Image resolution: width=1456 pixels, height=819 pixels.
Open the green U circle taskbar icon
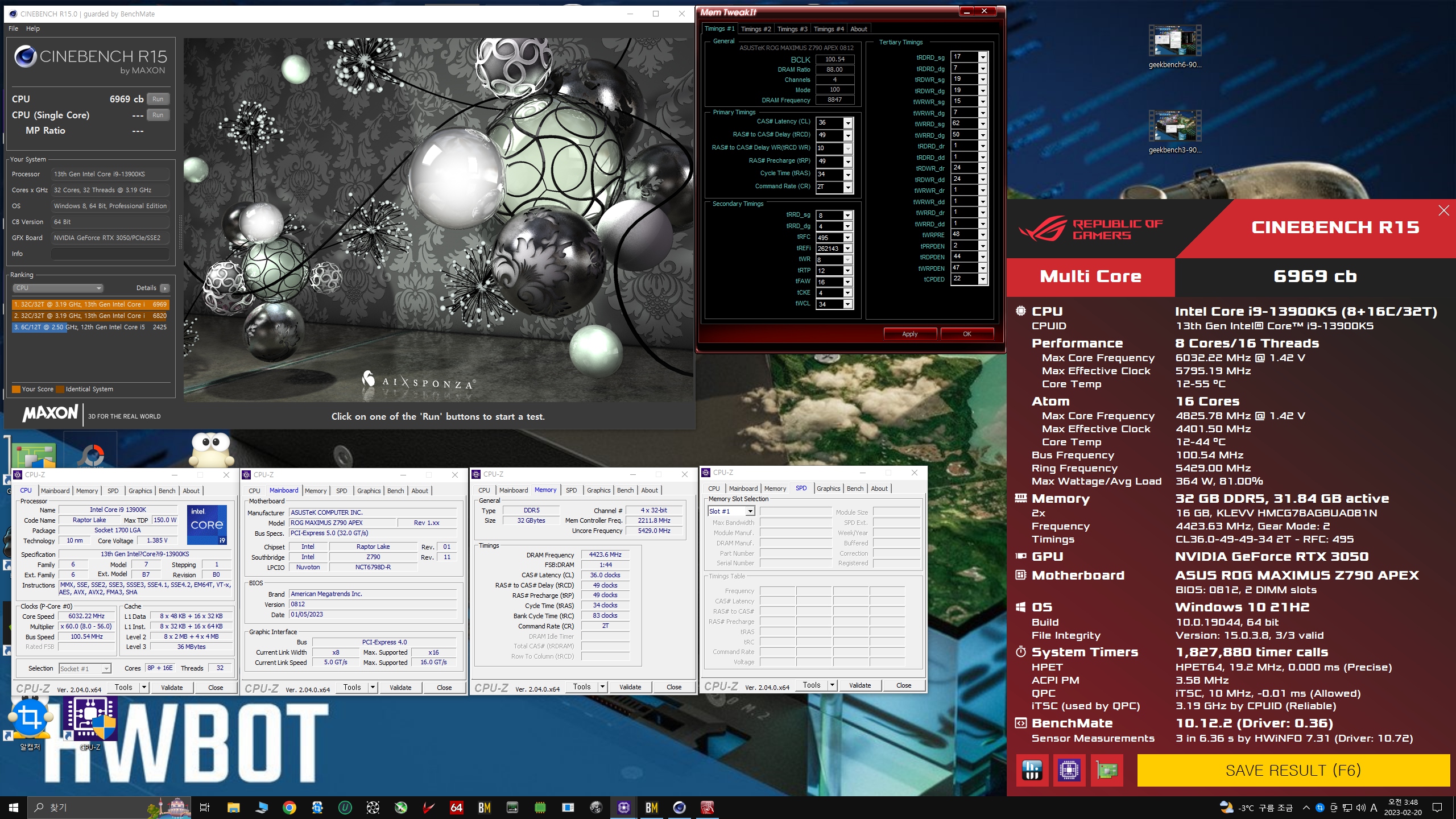coord(345,808)
